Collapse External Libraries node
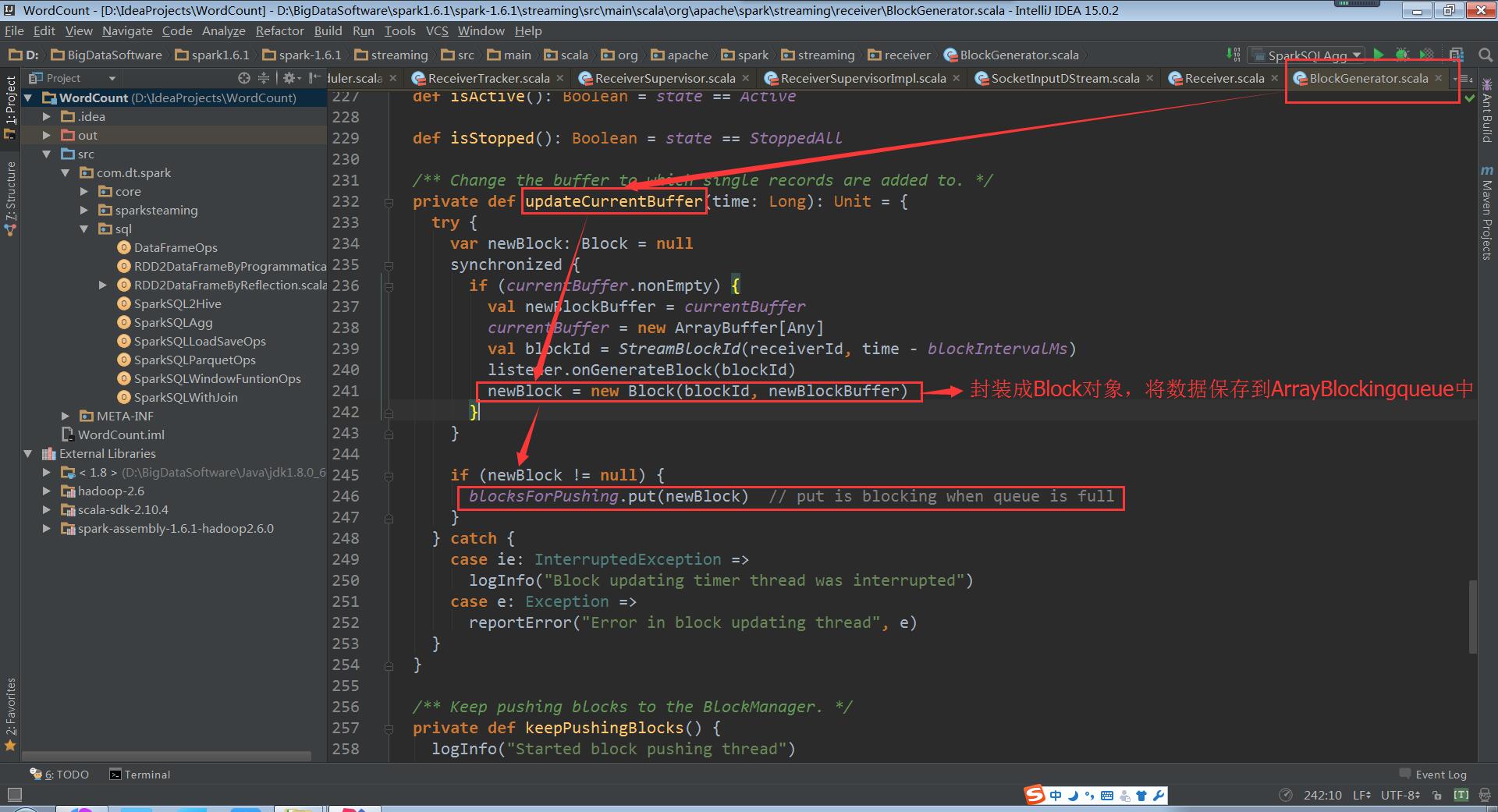 (x=27, y=453)
